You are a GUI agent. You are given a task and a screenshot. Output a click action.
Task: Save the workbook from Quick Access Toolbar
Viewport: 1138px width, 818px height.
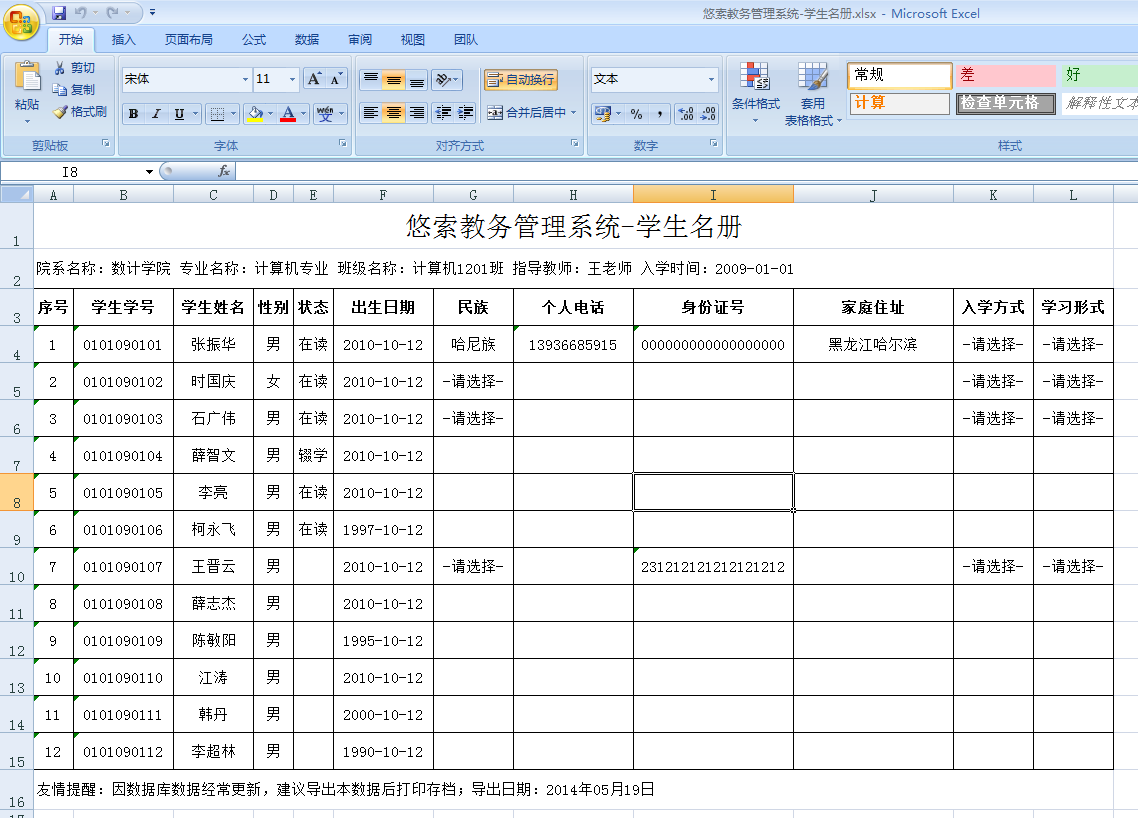tap(60, 12)
